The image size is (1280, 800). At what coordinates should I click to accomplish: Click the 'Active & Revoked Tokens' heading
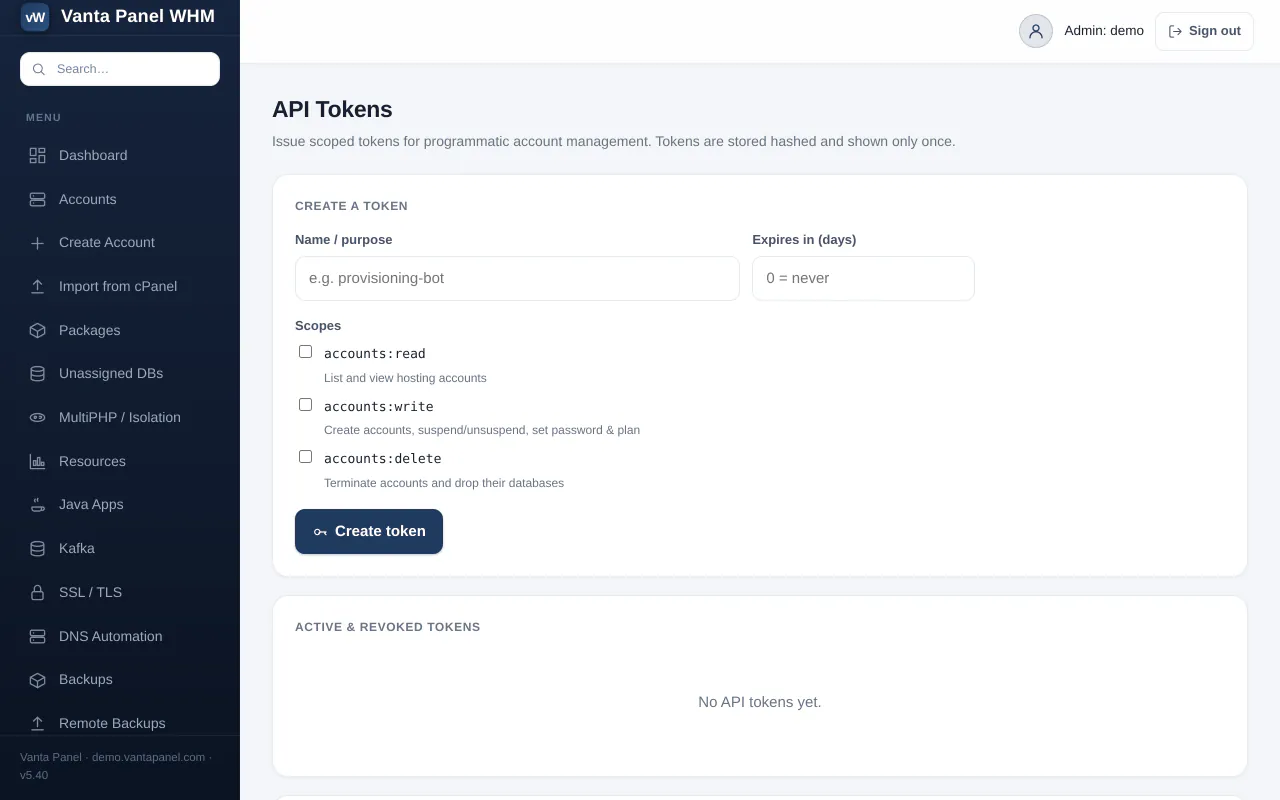[388, 627]
